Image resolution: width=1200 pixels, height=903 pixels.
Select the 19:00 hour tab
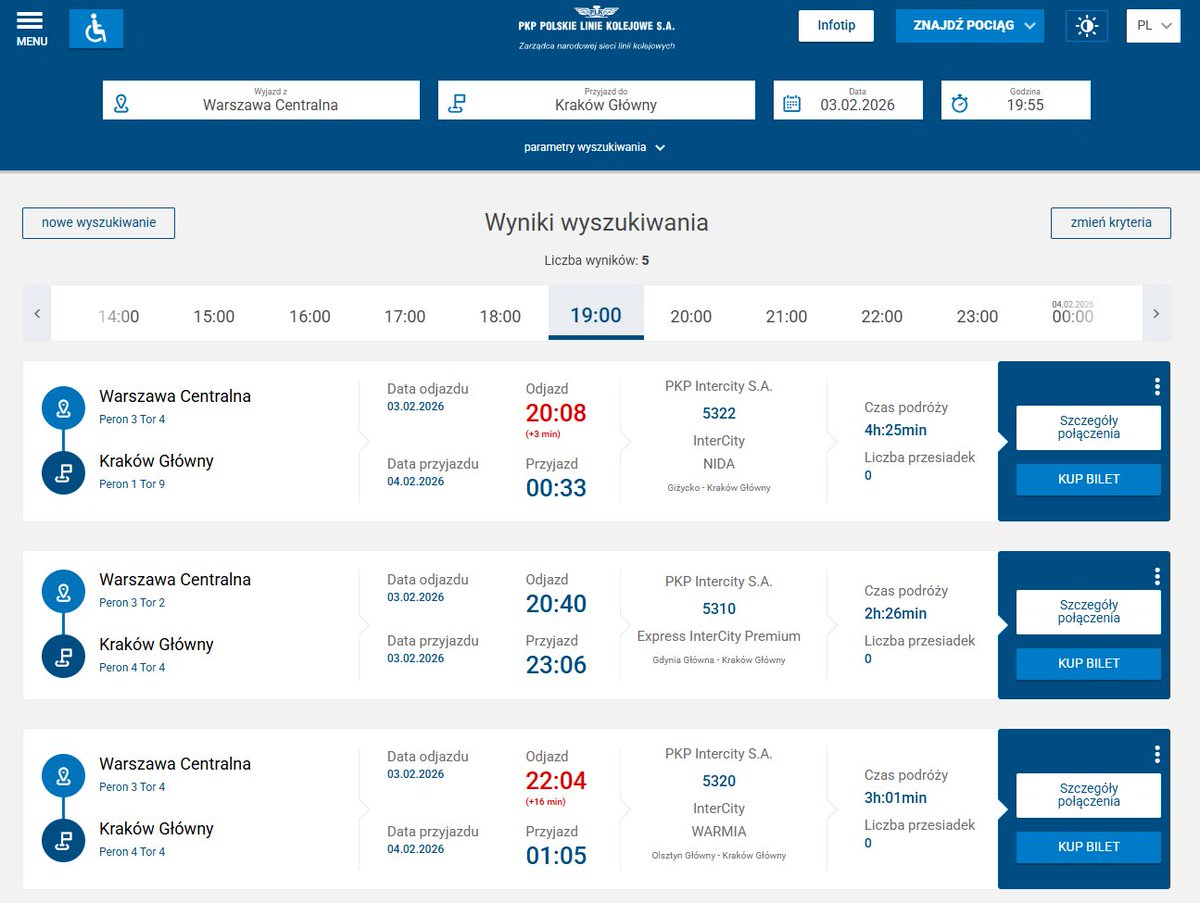596,314
